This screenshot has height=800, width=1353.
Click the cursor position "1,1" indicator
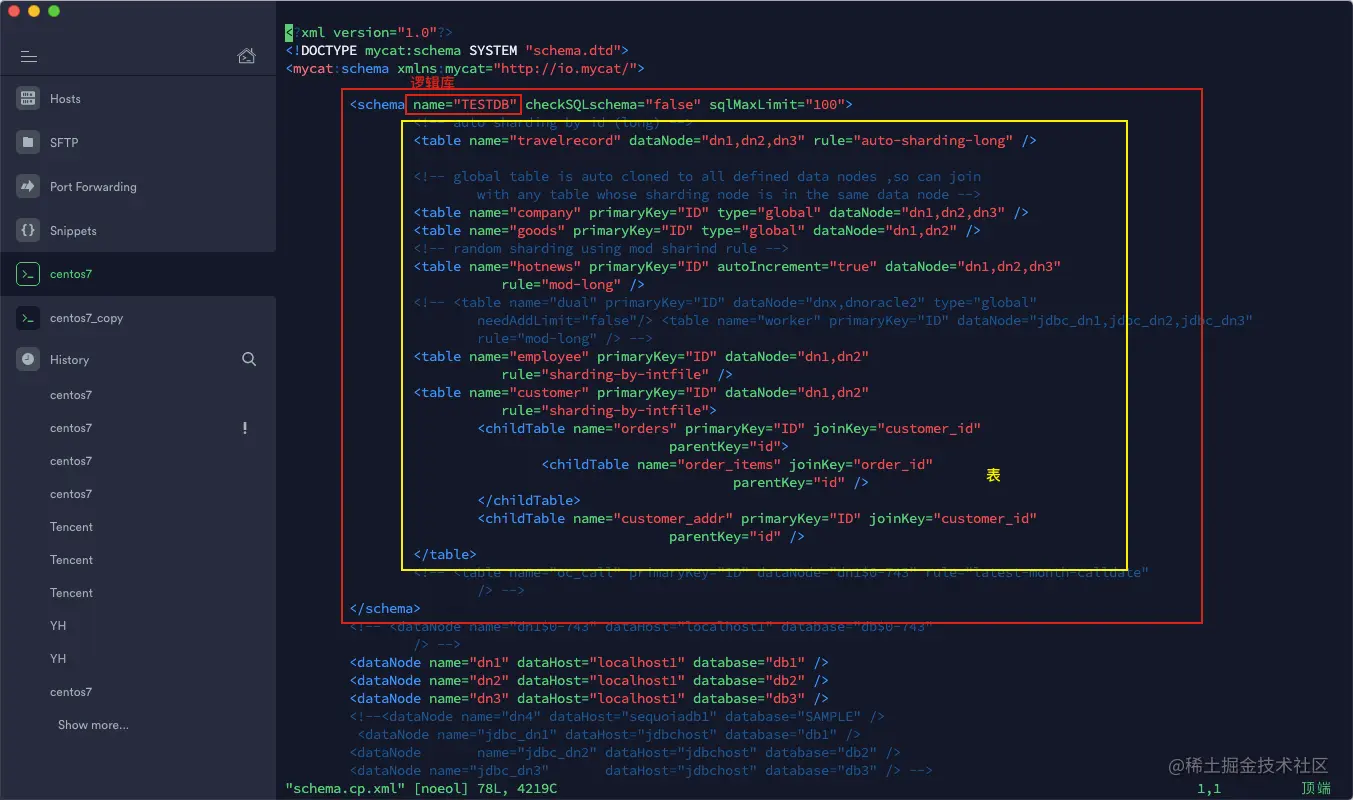(x=1209, y=789)
